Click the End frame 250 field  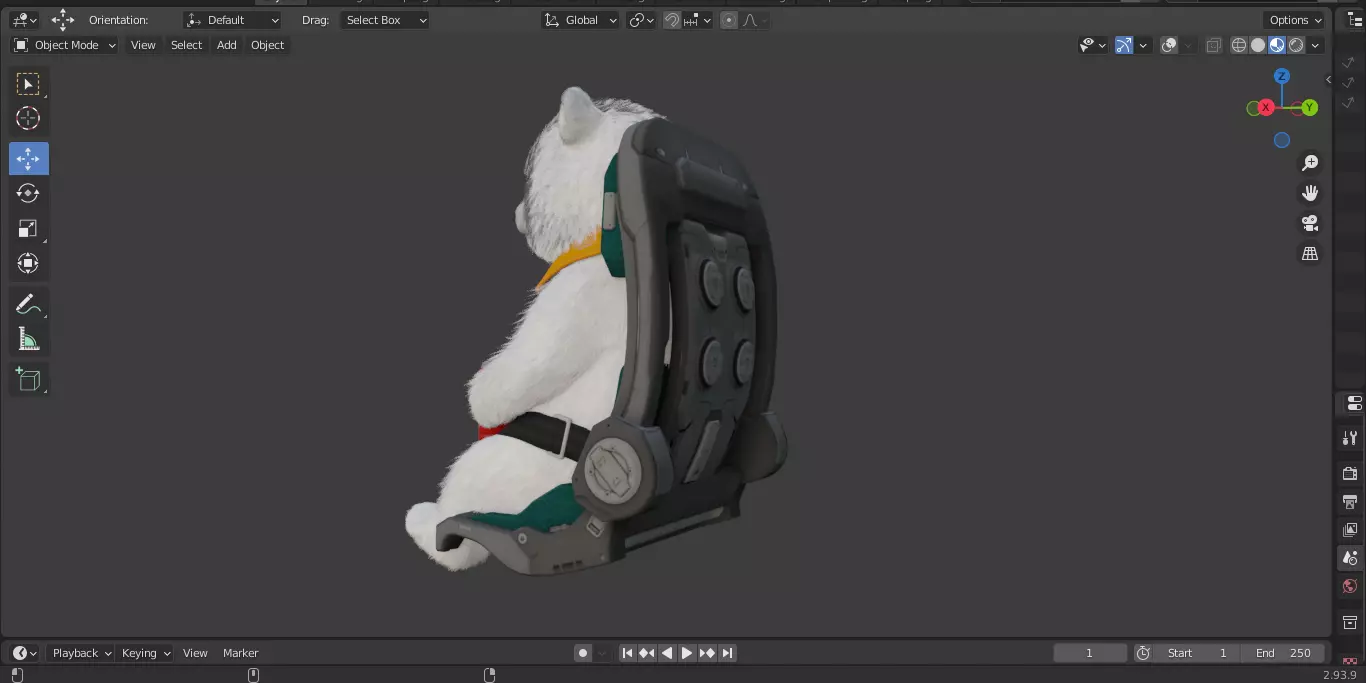point(1283,653)
